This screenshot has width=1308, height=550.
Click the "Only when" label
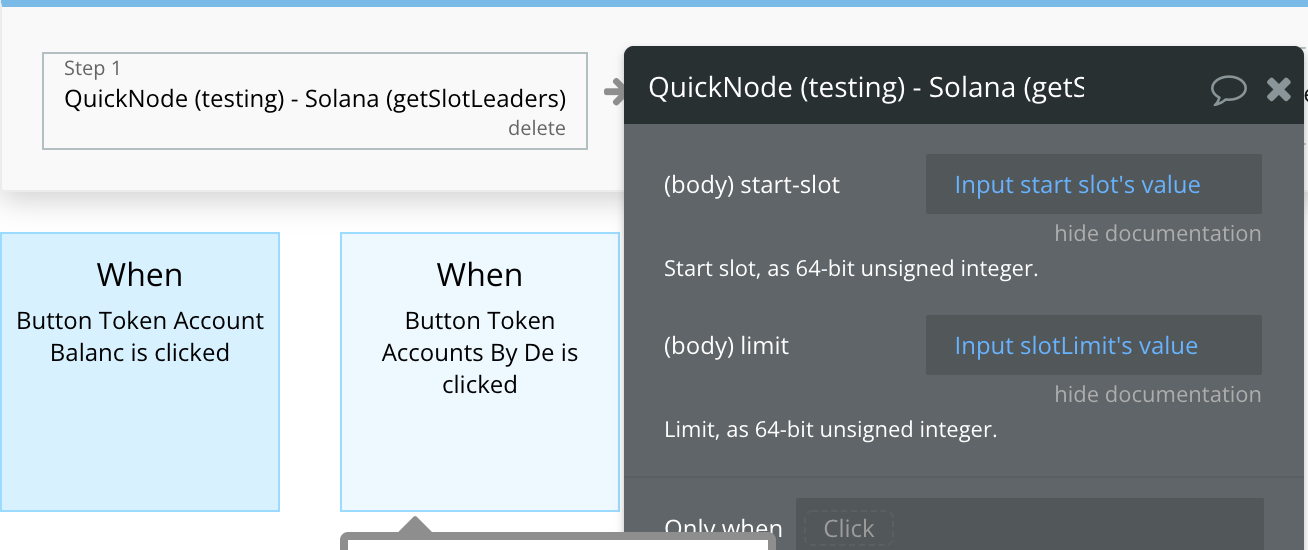723,529
